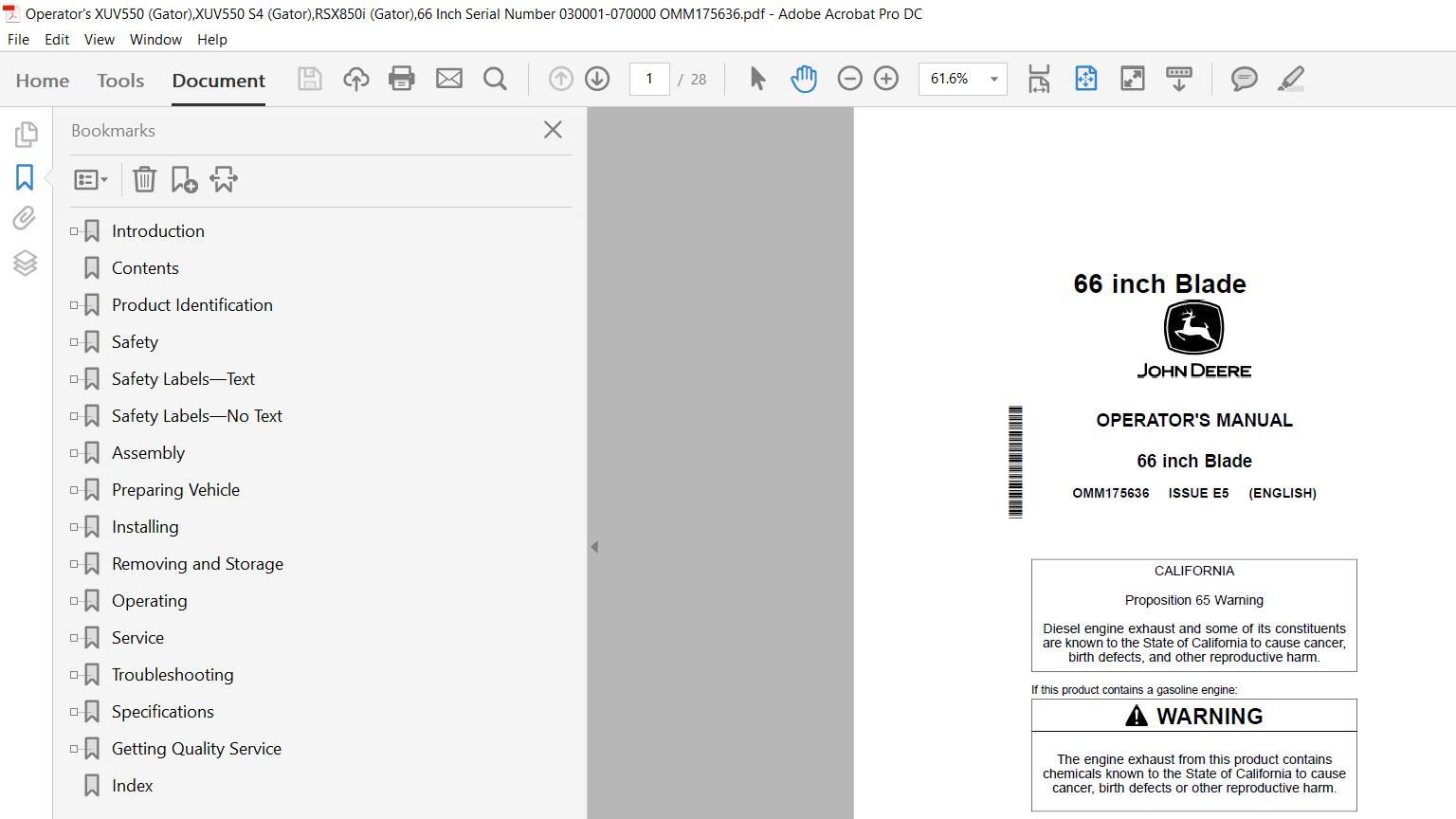This screenshot has width=1456, height=819.
Task: Activate the Hand pan tool
Action: [804, 79]
